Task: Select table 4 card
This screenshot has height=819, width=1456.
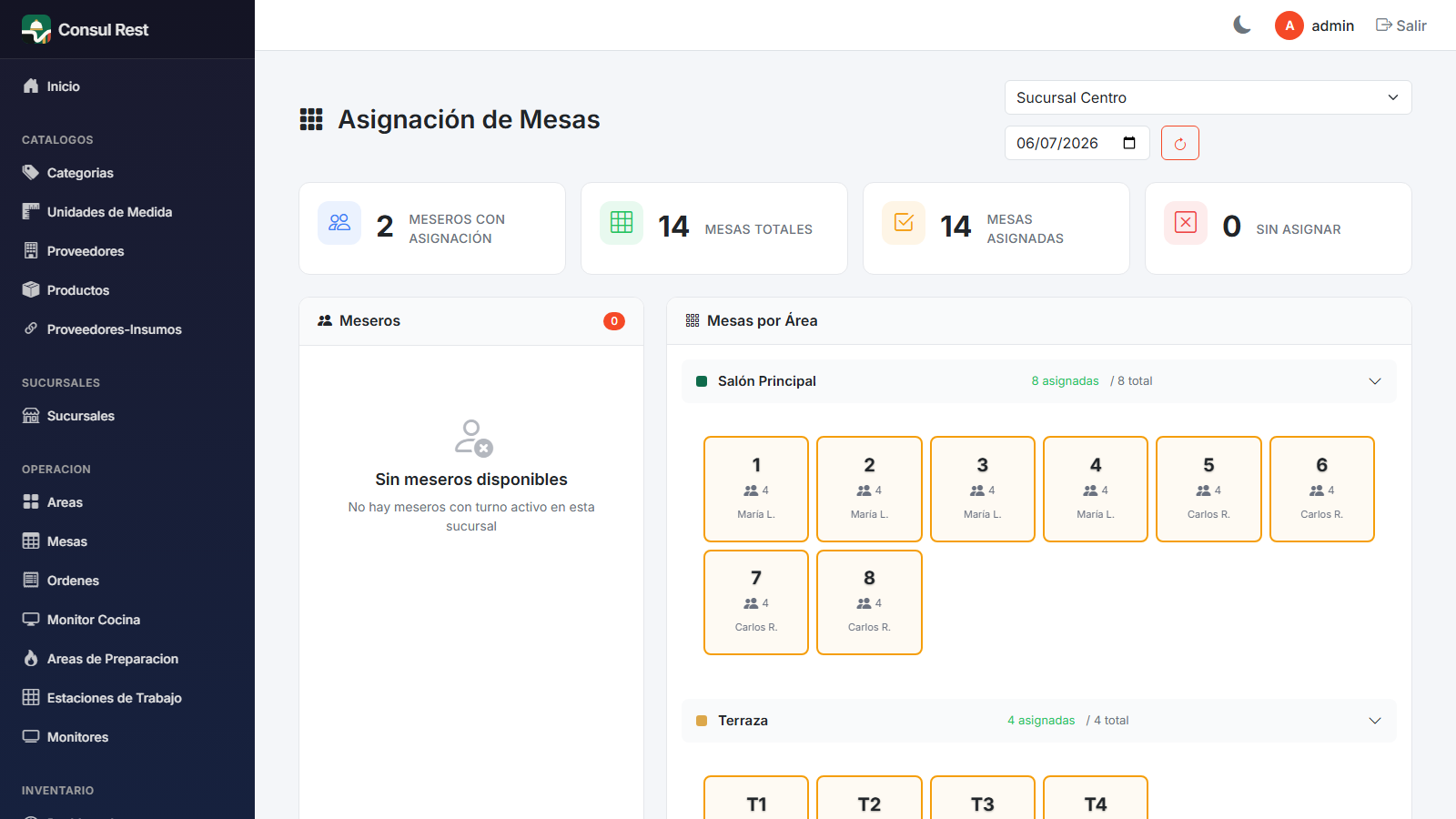Action: click(x=1096, y=489)
